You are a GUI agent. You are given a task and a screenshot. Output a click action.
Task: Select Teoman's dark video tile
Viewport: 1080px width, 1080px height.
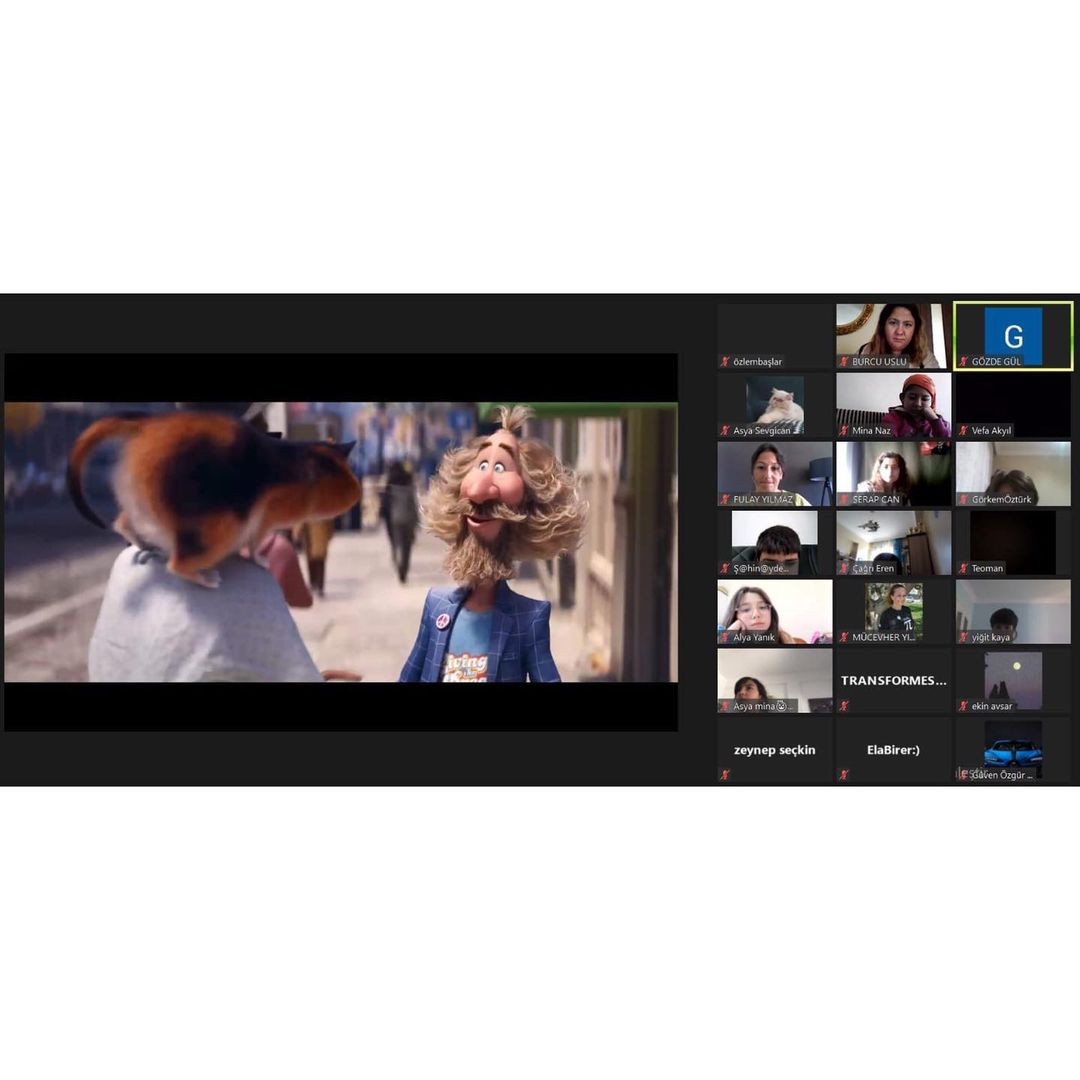point(1013,543)
